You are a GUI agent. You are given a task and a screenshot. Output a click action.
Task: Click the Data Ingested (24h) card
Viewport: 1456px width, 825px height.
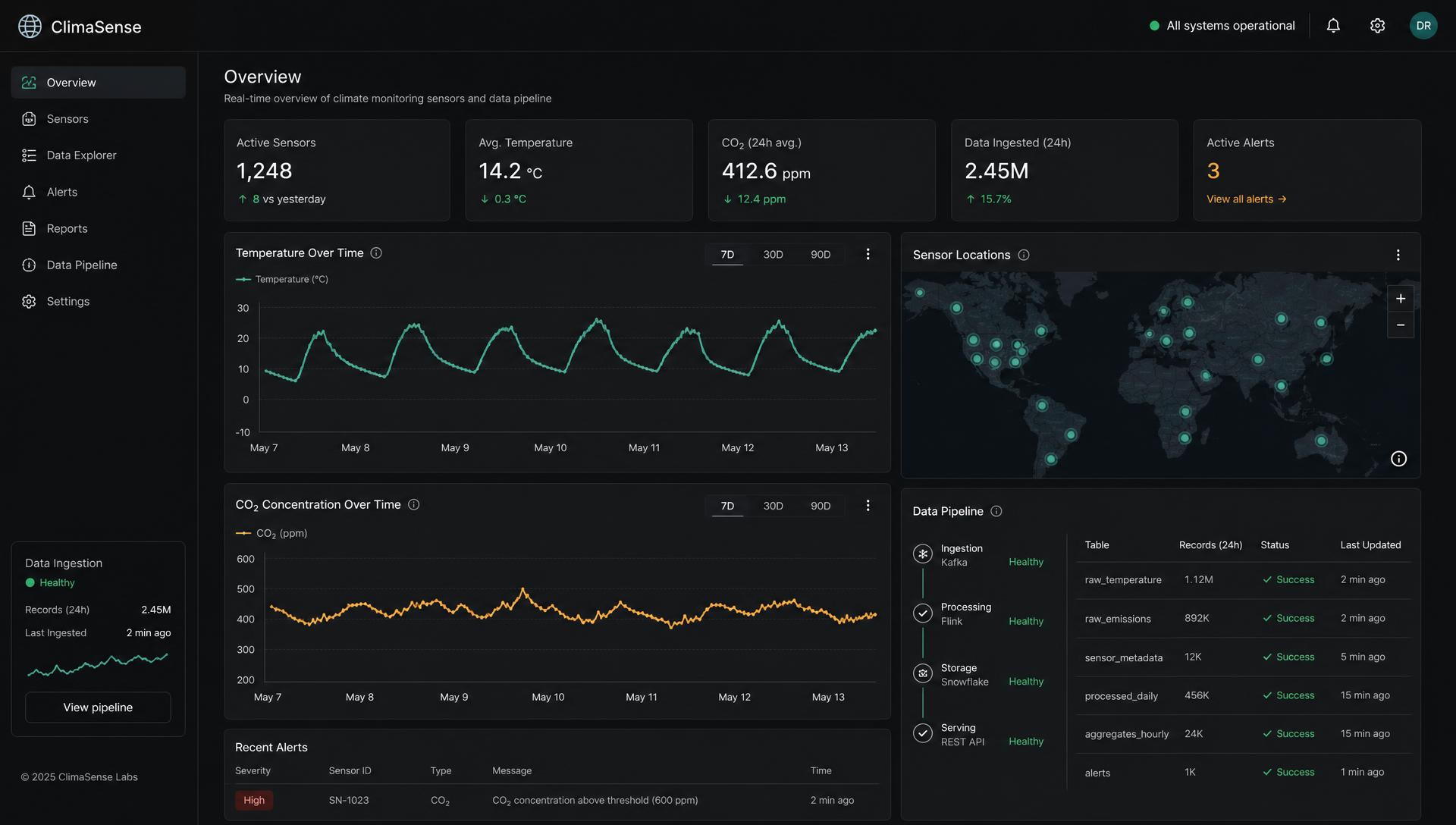coord(1064,170)
